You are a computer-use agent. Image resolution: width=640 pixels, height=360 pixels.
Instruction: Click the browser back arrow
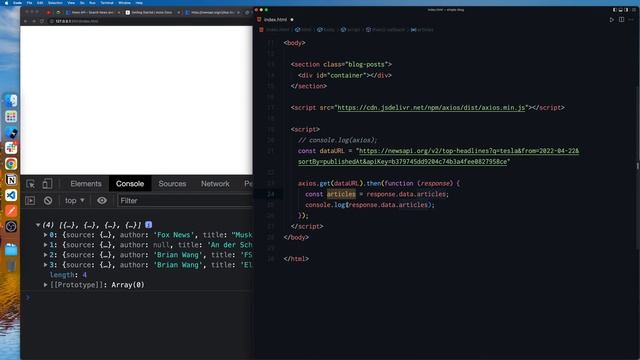coord(26,21)
